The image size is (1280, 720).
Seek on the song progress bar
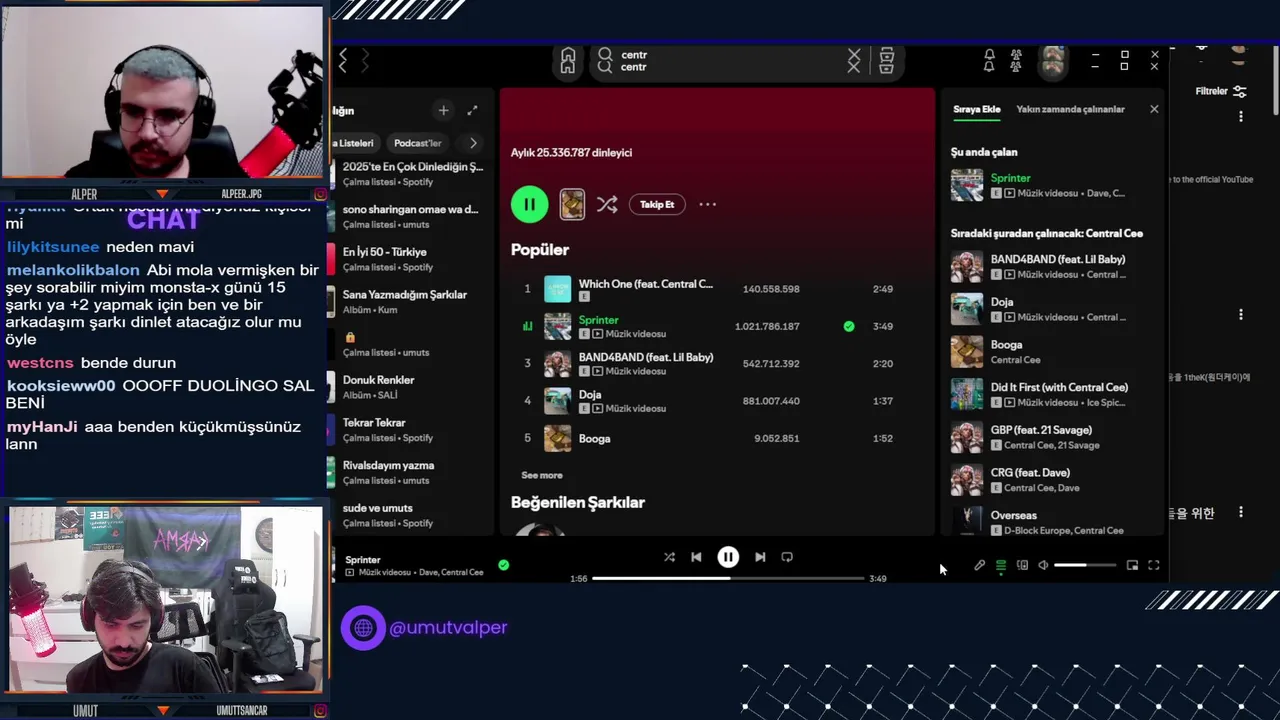[x=728, y=578]
